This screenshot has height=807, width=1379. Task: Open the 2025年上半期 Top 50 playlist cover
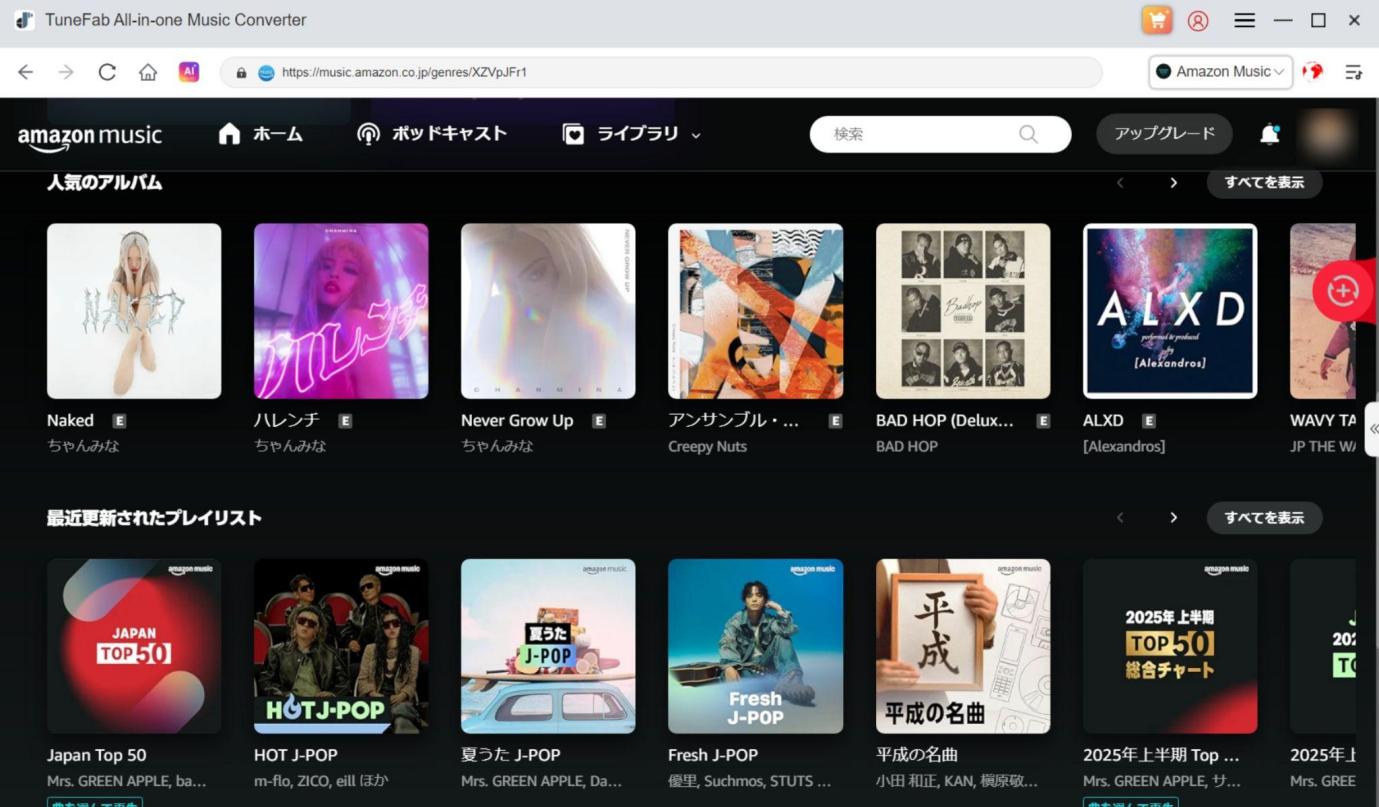tap(1170, 646)
